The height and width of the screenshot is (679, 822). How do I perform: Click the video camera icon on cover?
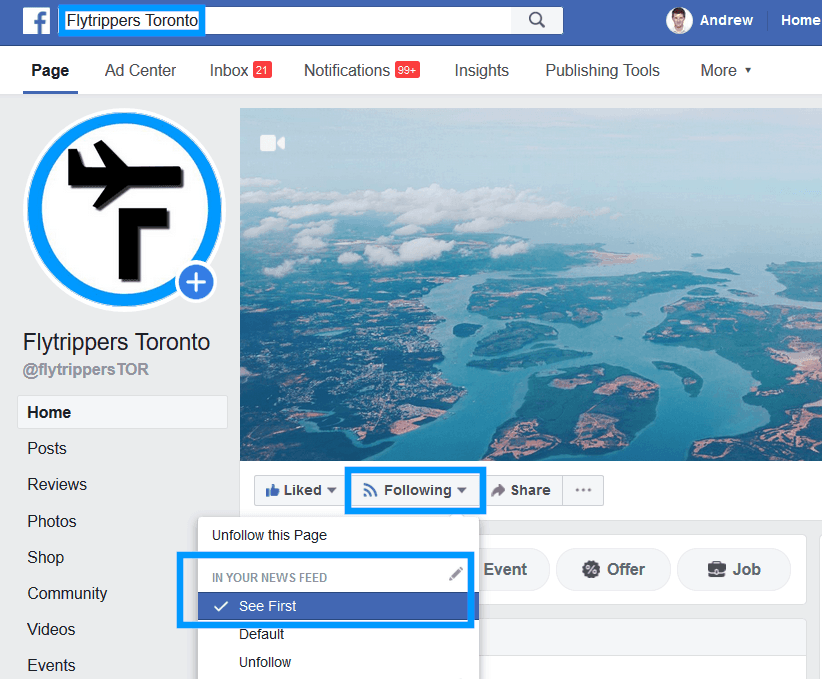(x=273, y=143)
